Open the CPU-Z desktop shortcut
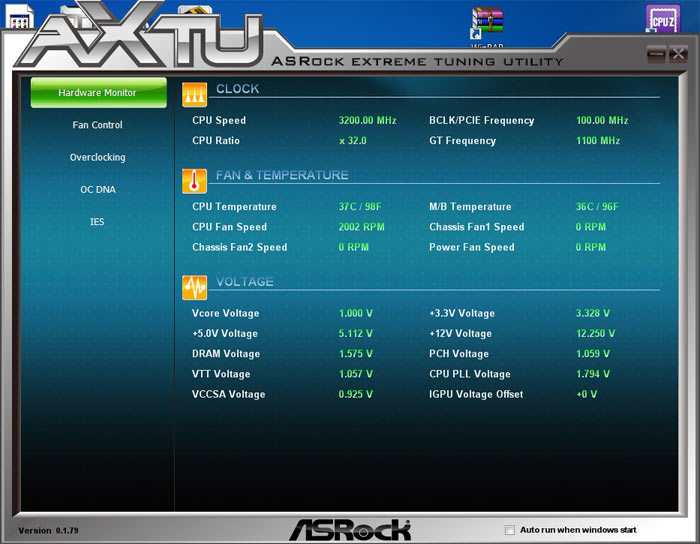 tap(662, 20)
